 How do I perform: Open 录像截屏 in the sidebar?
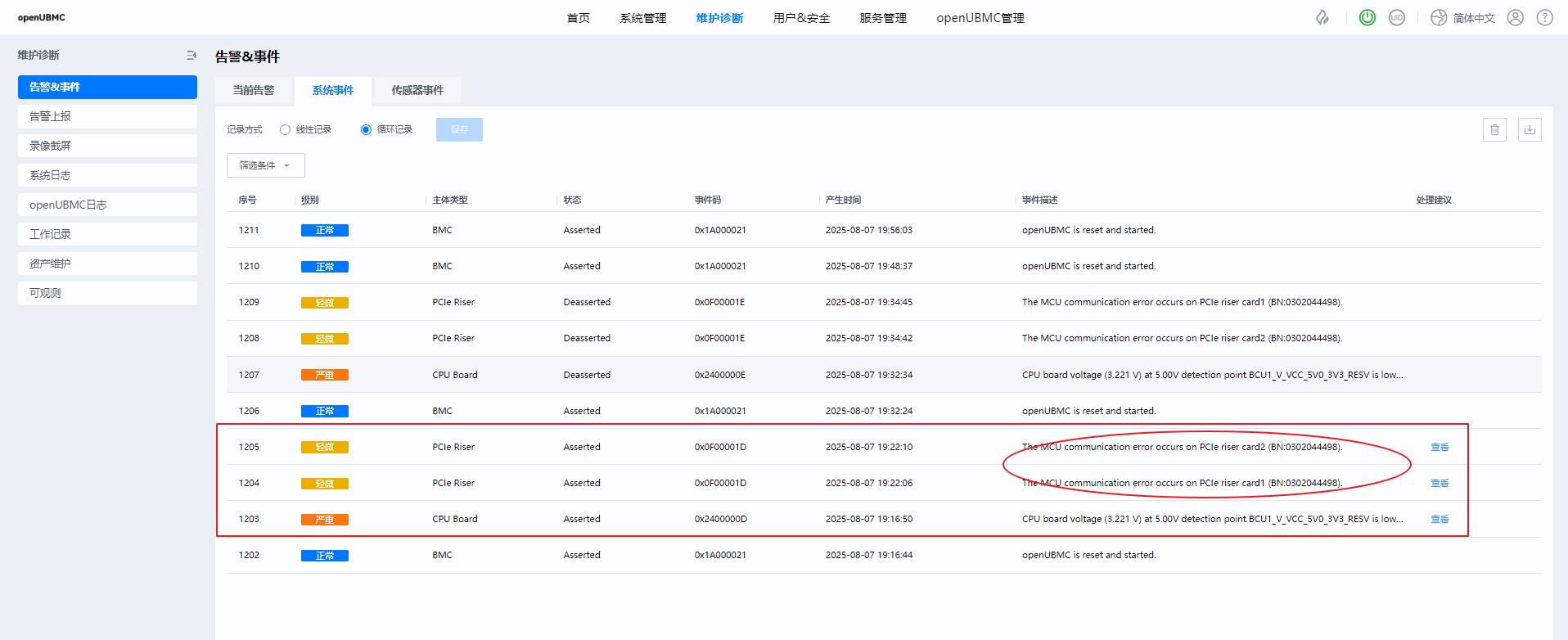107,146
